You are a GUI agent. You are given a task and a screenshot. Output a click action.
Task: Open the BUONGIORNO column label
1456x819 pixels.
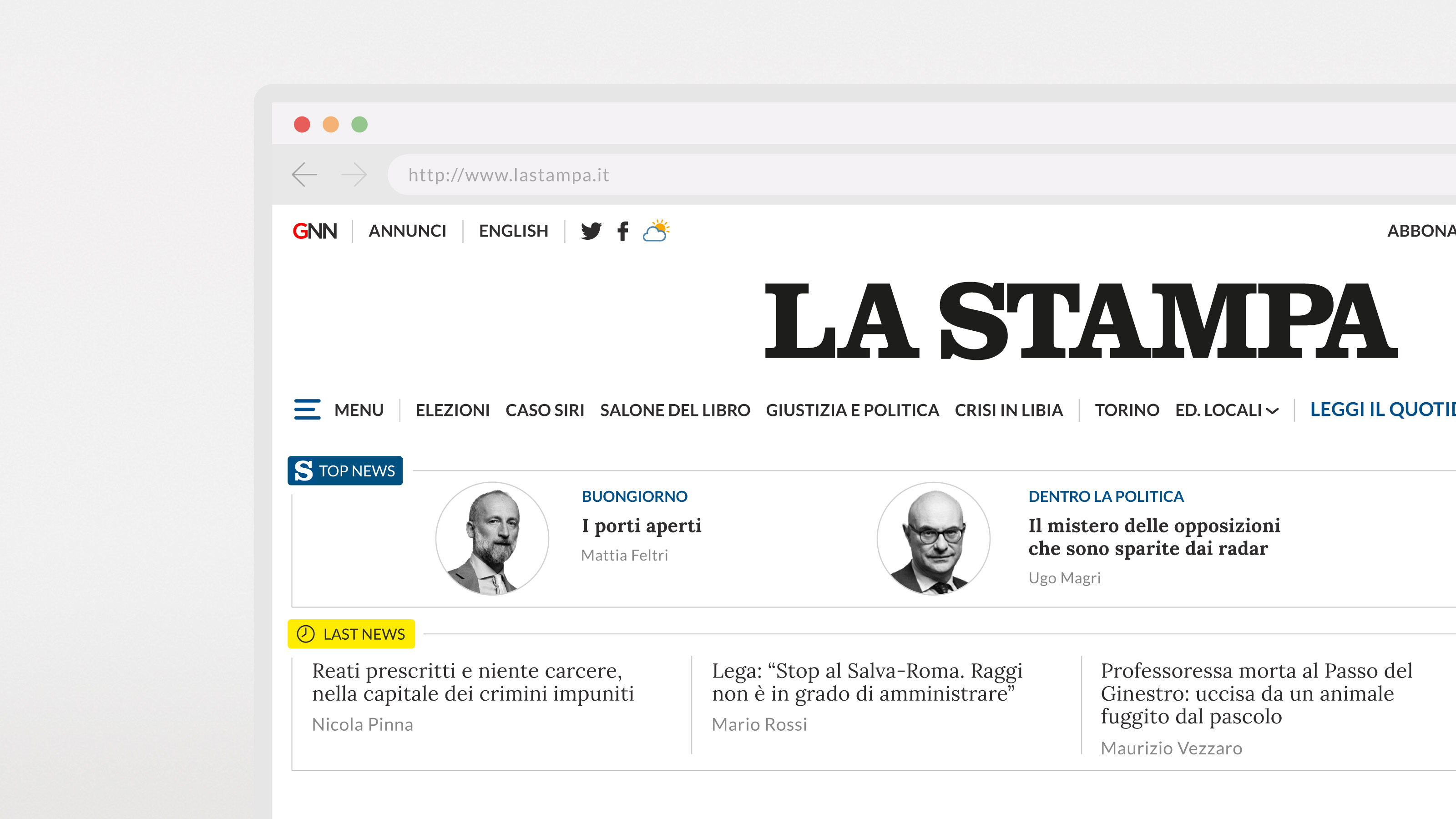tap(634, 496)
